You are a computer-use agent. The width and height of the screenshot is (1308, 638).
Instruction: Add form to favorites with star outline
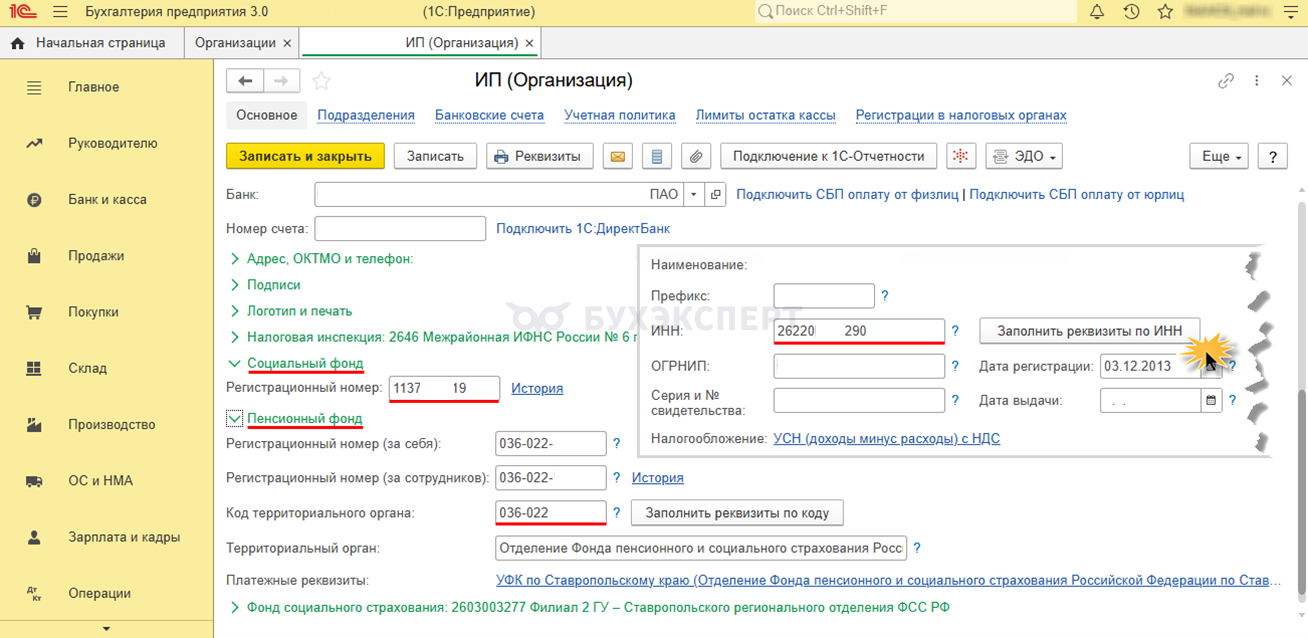tap(321, 81)
